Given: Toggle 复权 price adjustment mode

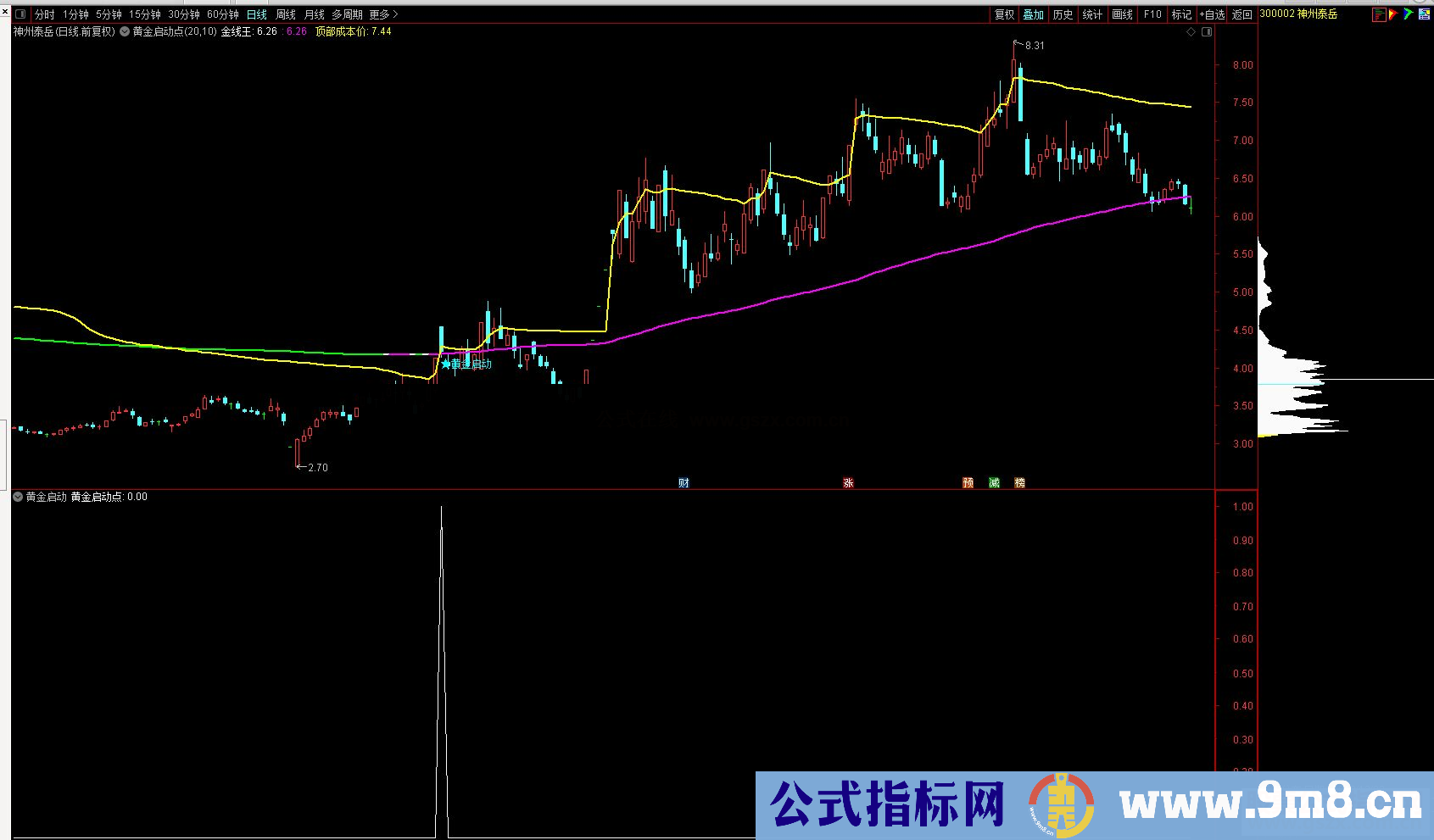Looking at the screenshot, I should point(1004,14).
